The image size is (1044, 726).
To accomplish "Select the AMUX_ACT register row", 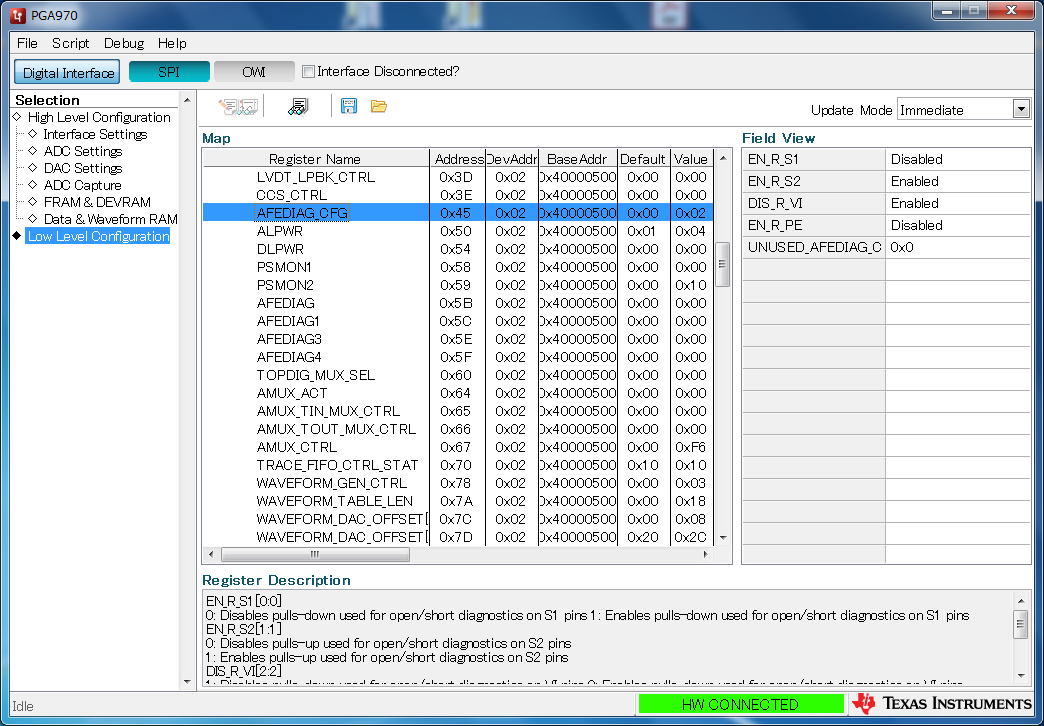I will tap(457, 393).
